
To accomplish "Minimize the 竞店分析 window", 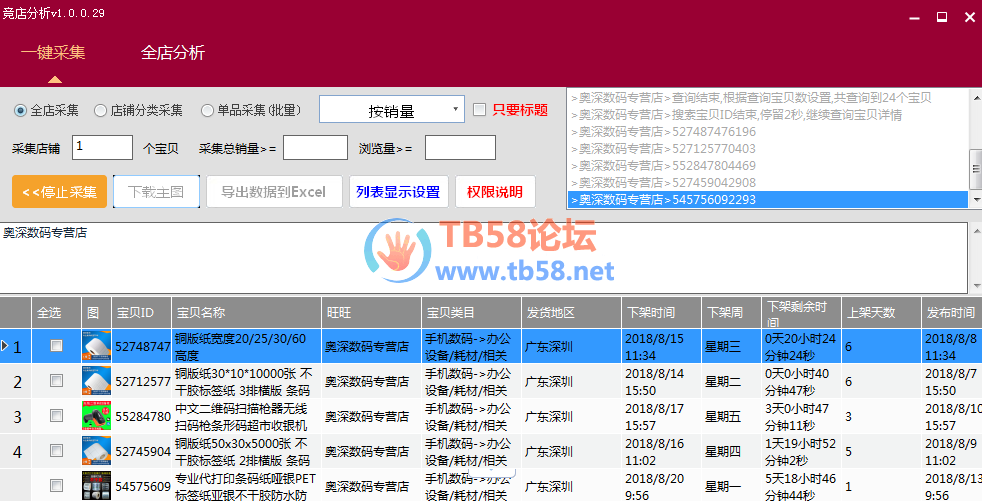I will pos(914,17).
